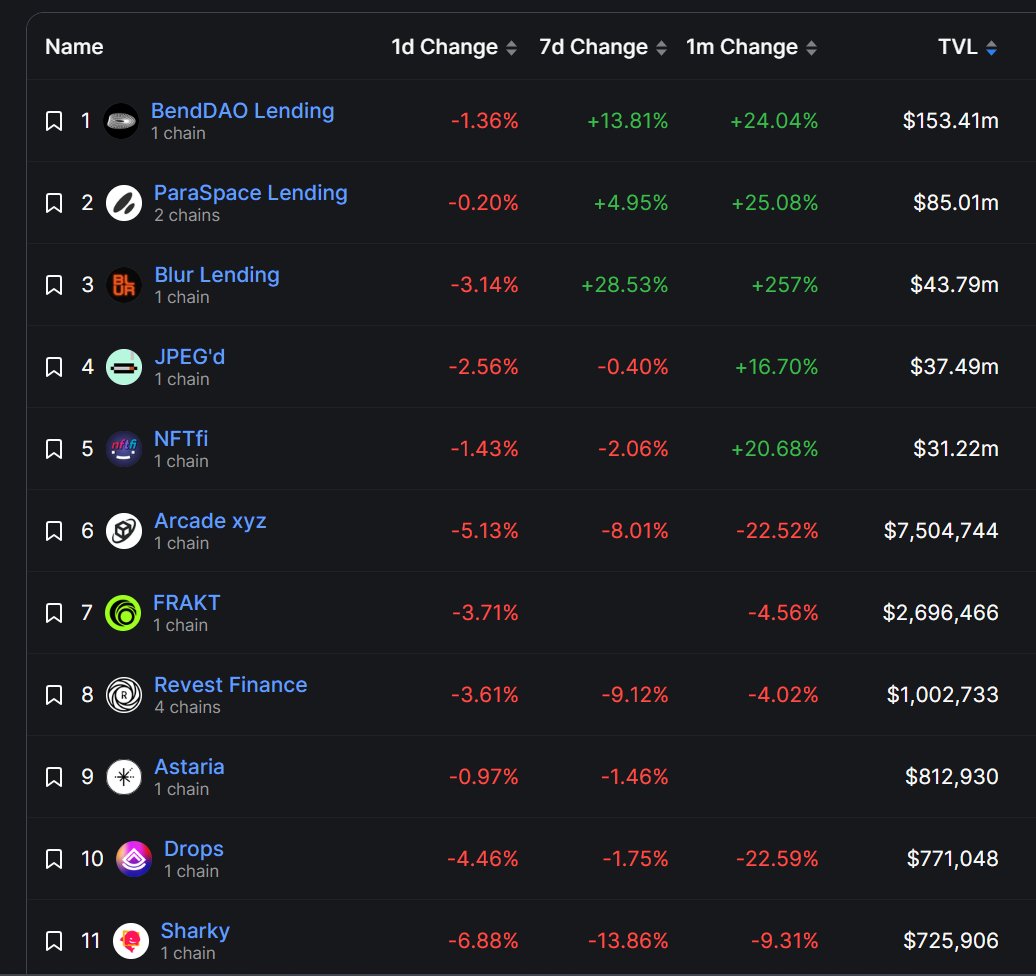Sort by 1d Change arrows
This screenshot has width=1036, height=976.
click(511, 48)
